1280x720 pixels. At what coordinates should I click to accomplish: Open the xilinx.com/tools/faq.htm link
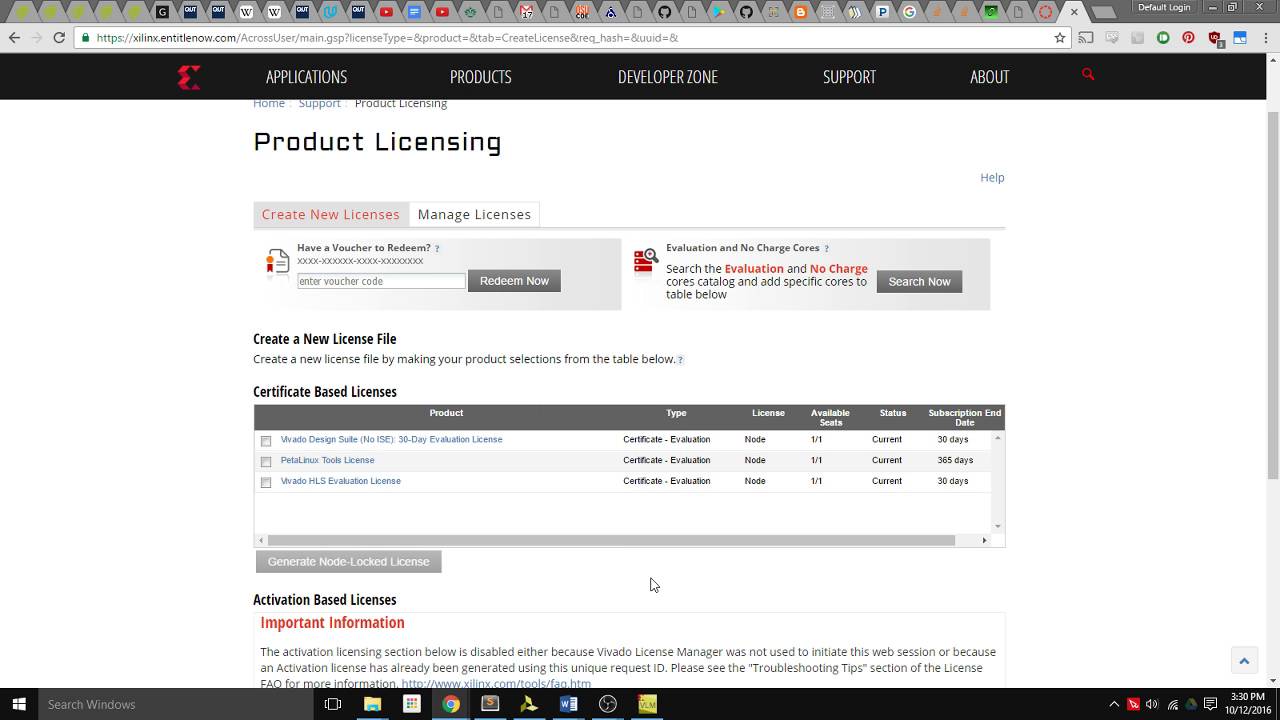(x=496, y=684)
